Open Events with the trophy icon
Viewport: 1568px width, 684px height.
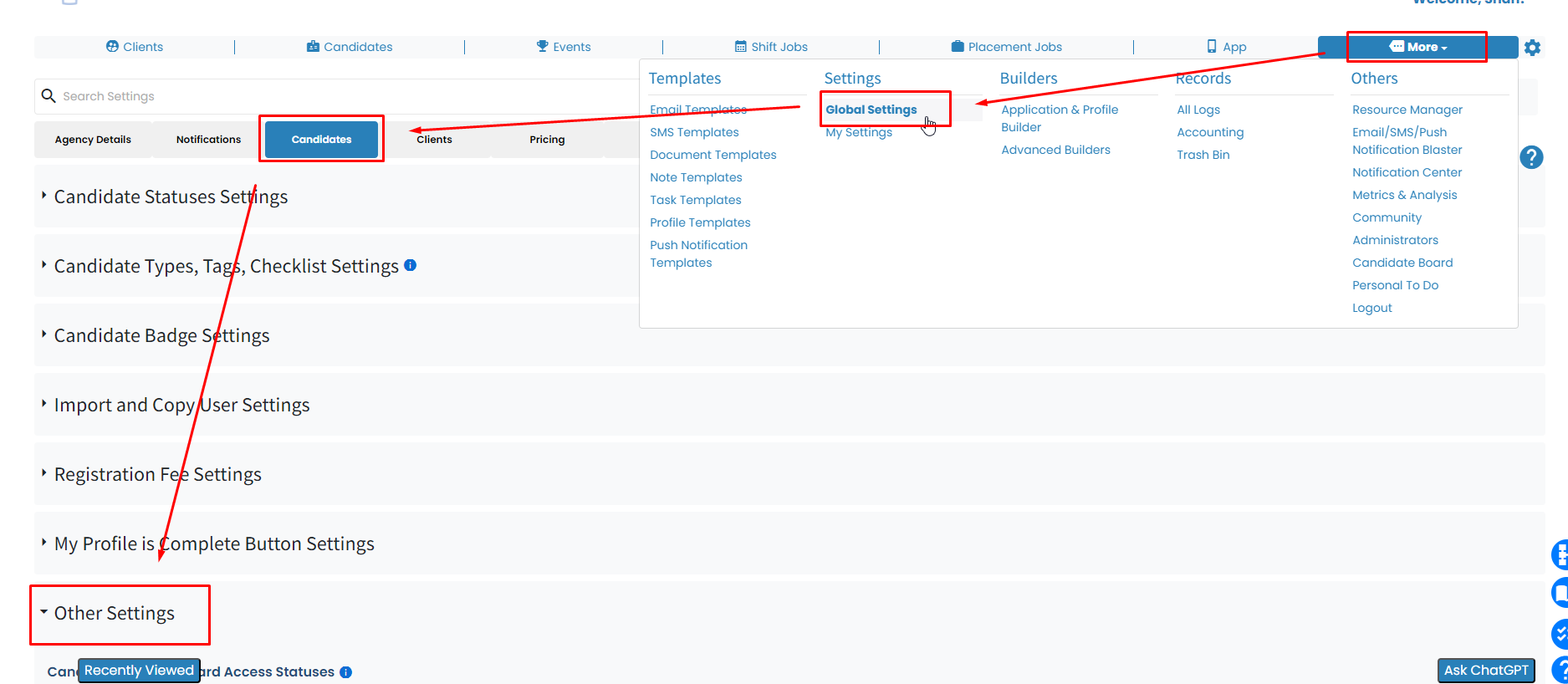pyautogui.click(x=564, y=47)
